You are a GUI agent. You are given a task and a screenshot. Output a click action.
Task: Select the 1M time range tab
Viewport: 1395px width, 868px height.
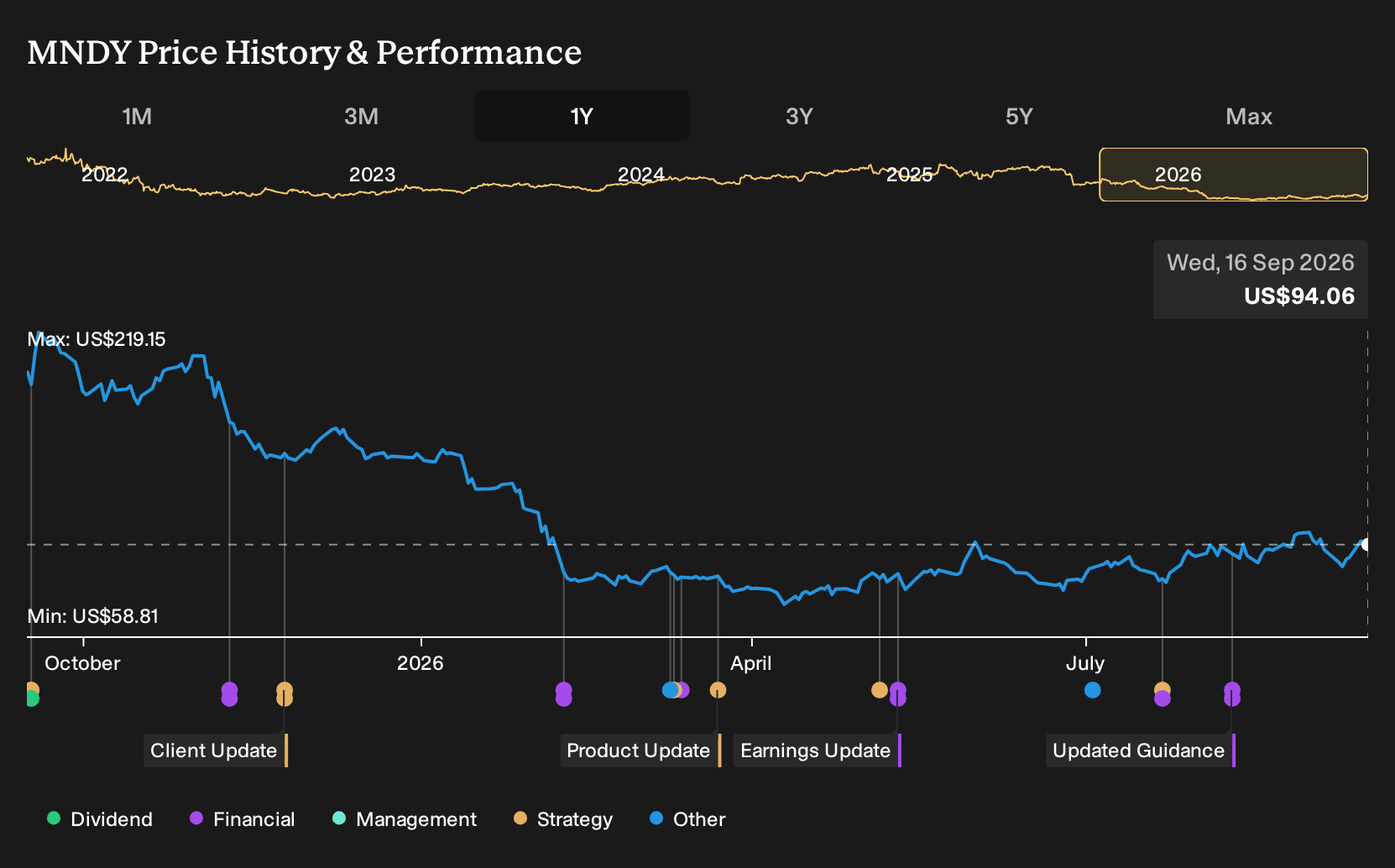tap(137, 116)
